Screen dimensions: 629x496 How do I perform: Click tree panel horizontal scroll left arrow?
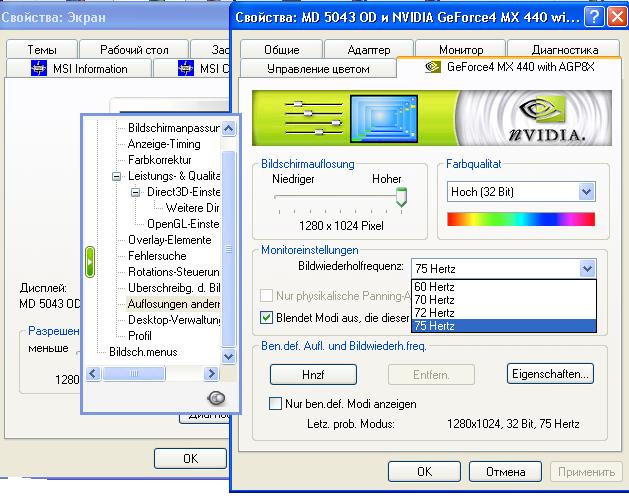[93, 374]
